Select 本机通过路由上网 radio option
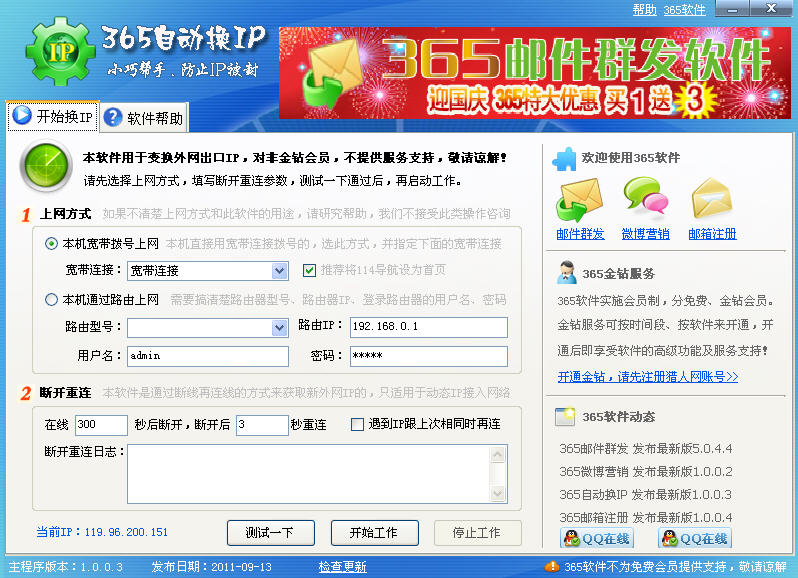798x578 pixels. pos(52,299)
